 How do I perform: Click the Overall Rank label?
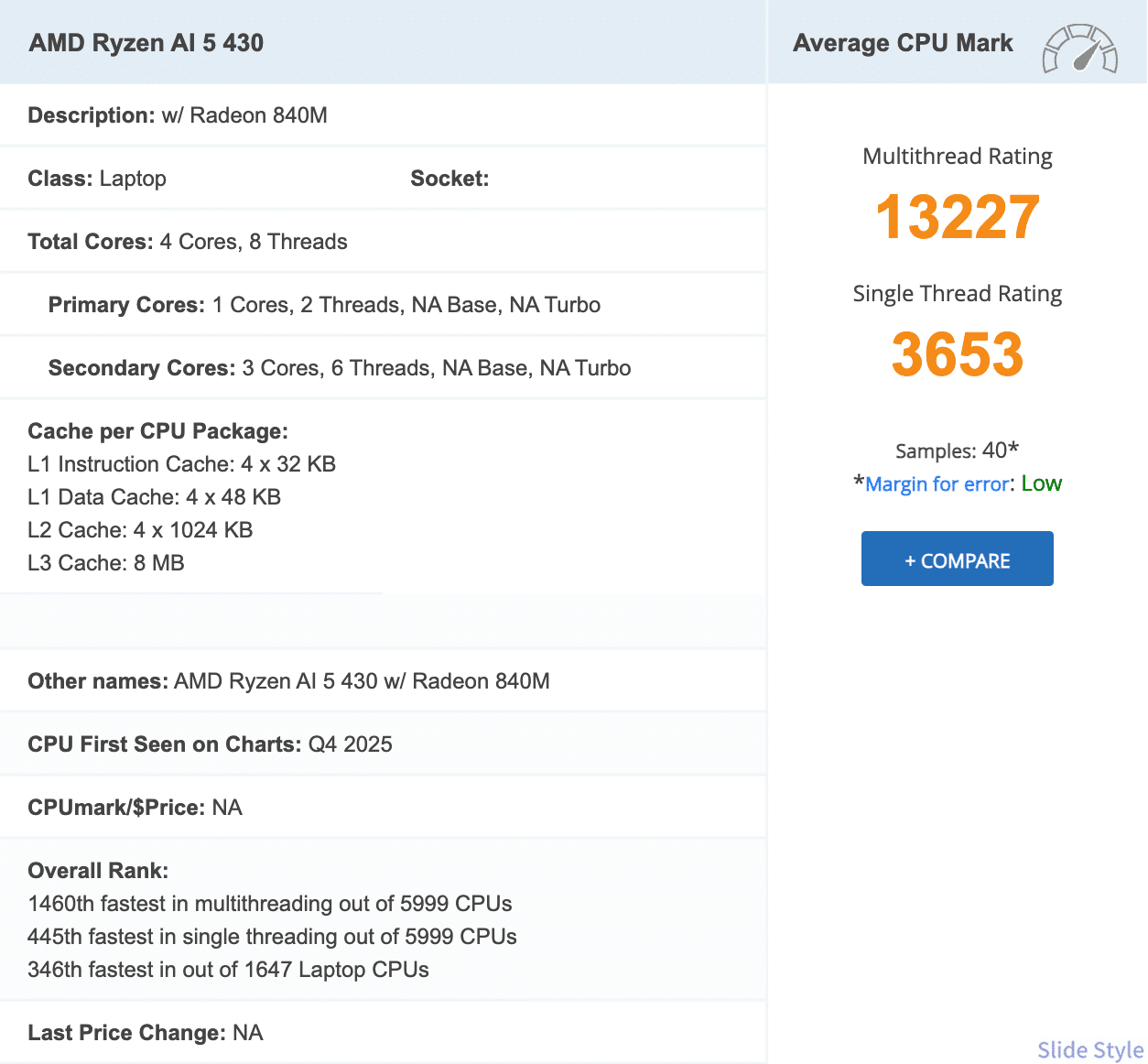tap(98, 871)
